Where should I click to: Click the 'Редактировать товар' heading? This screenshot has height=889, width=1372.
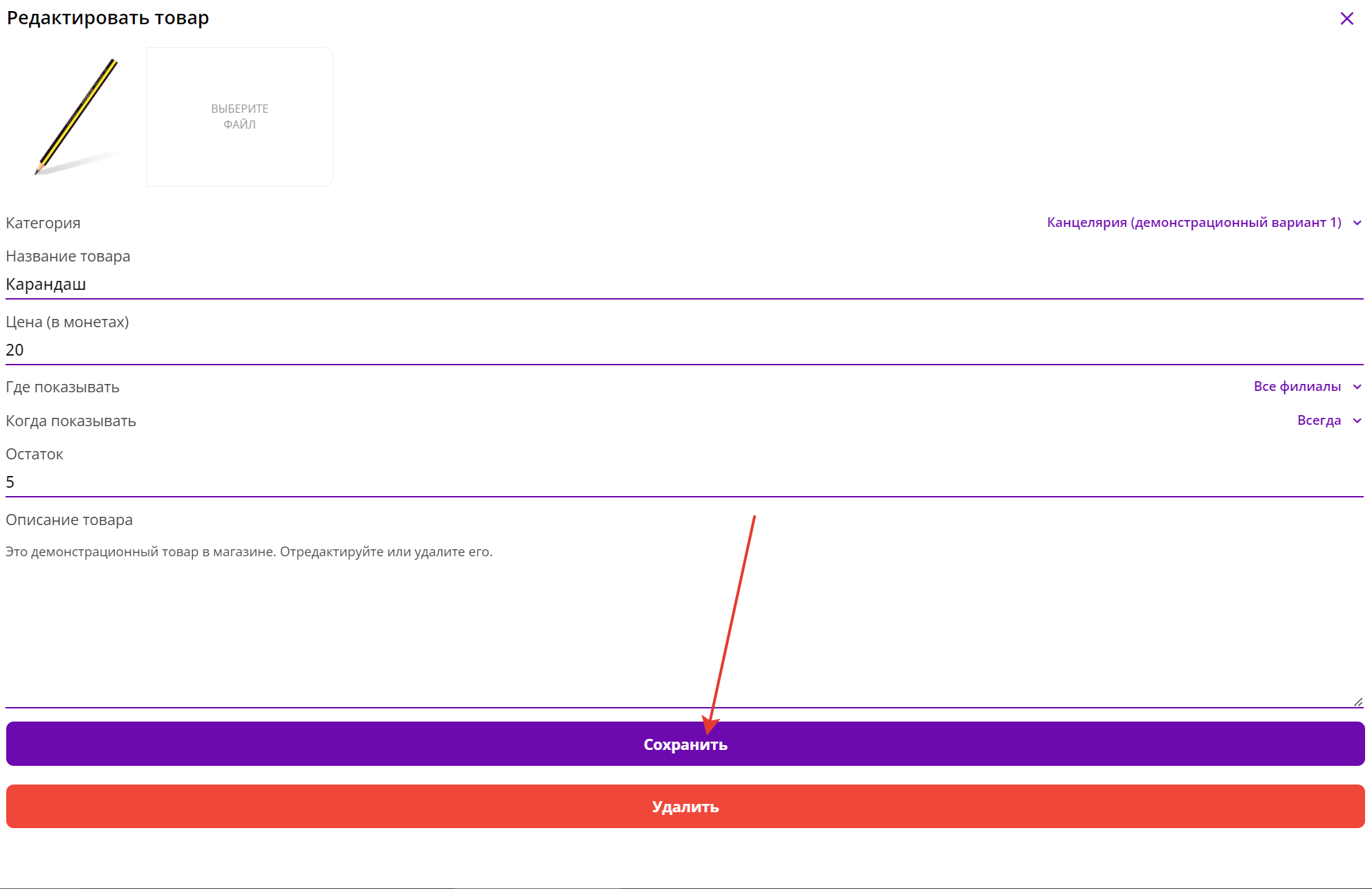tap(108, 18)
